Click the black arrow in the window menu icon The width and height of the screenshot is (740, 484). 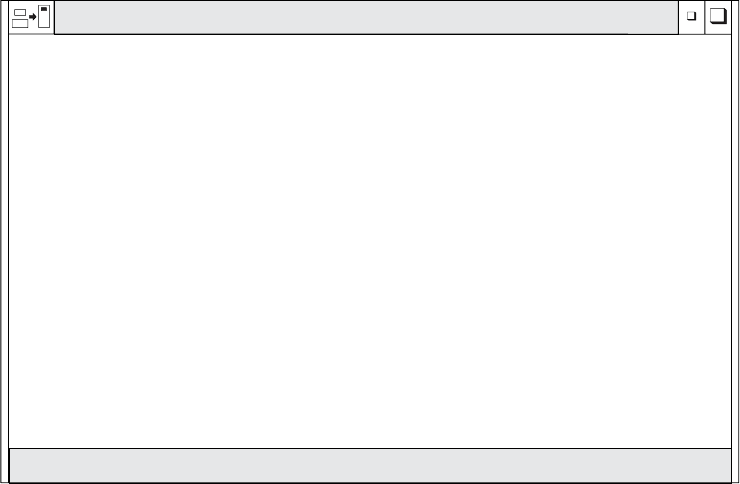[x=33, y=17]
